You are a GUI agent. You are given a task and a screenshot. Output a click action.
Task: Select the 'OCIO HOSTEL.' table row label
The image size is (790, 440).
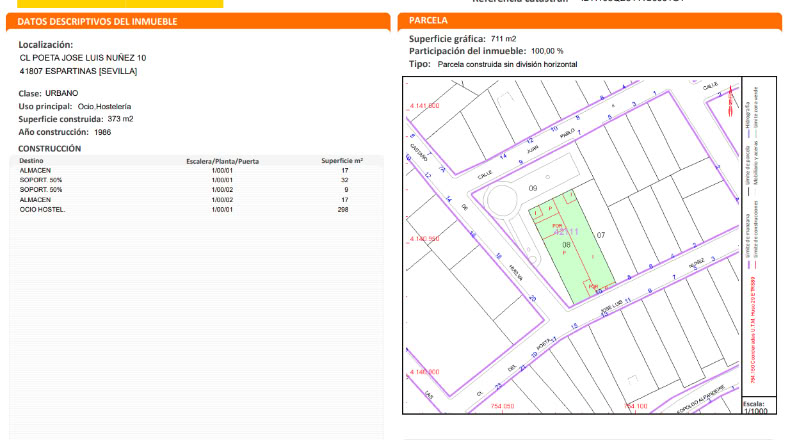42,210
